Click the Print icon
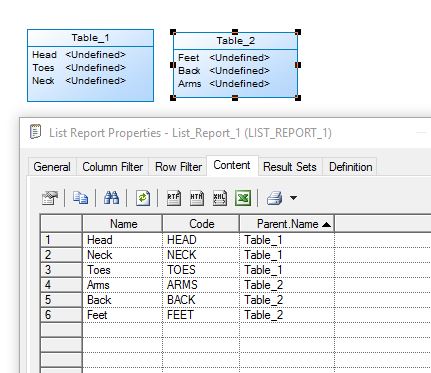Viewport: 431px width, 373px height. click(x=274, y=198)
